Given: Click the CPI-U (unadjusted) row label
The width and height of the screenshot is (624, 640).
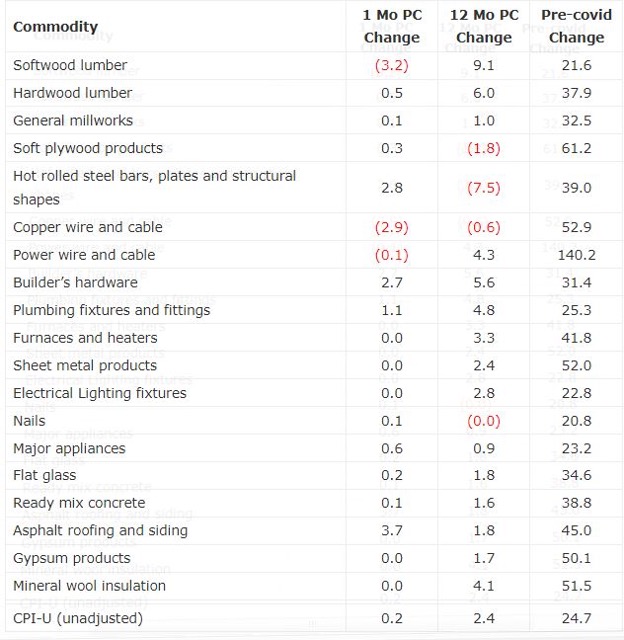Looking at the screenshot, I should (77, 618).
